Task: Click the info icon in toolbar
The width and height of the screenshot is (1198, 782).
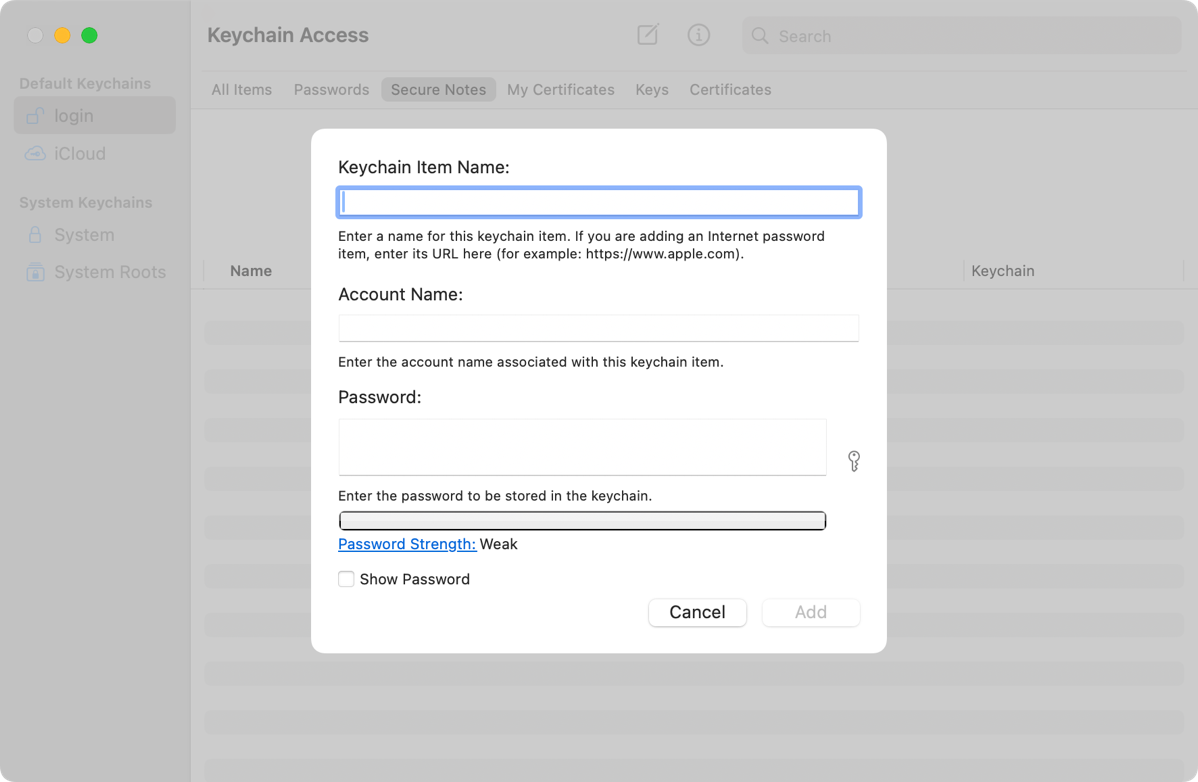Action: (698, 35)
